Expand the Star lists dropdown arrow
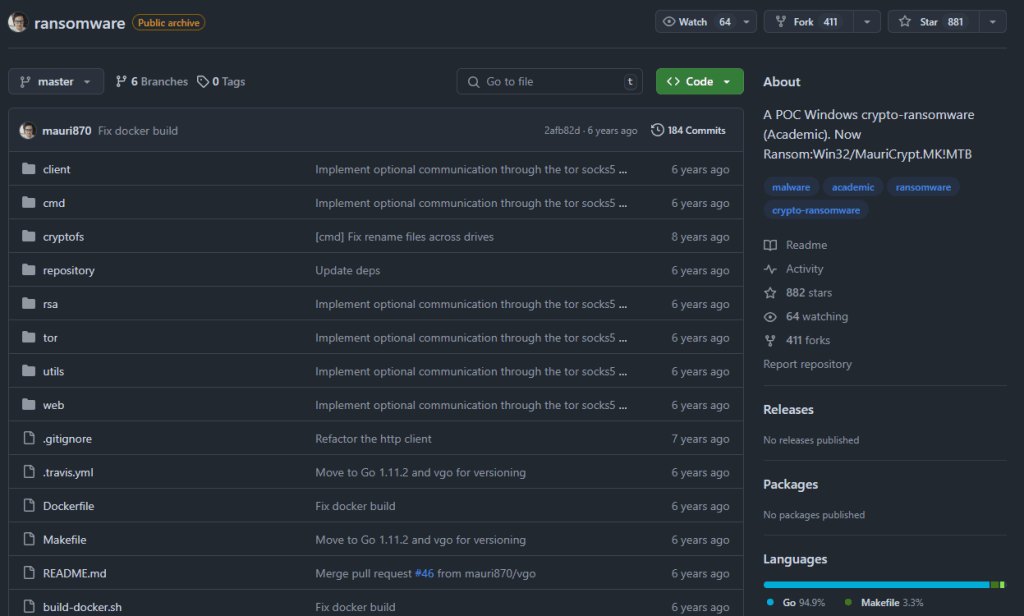The image size is (1024, 616). tap(992, 22)
